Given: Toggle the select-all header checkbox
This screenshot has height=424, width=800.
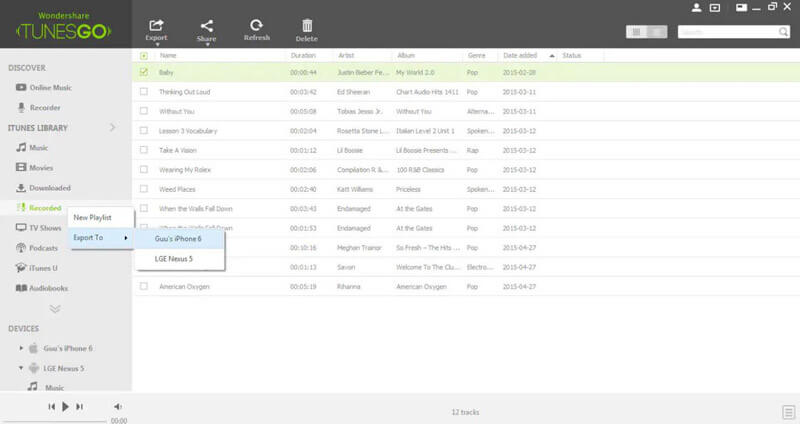Looking at the screenshot, I should tap(144, 56).
